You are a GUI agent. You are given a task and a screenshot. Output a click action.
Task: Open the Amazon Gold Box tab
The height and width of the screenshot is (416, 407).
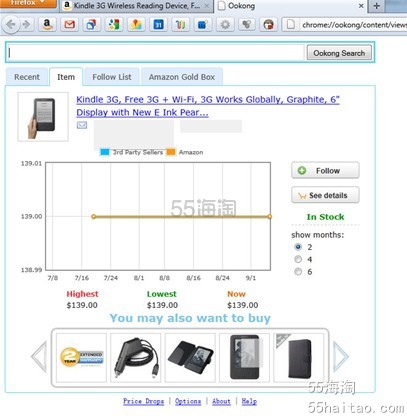182,77
